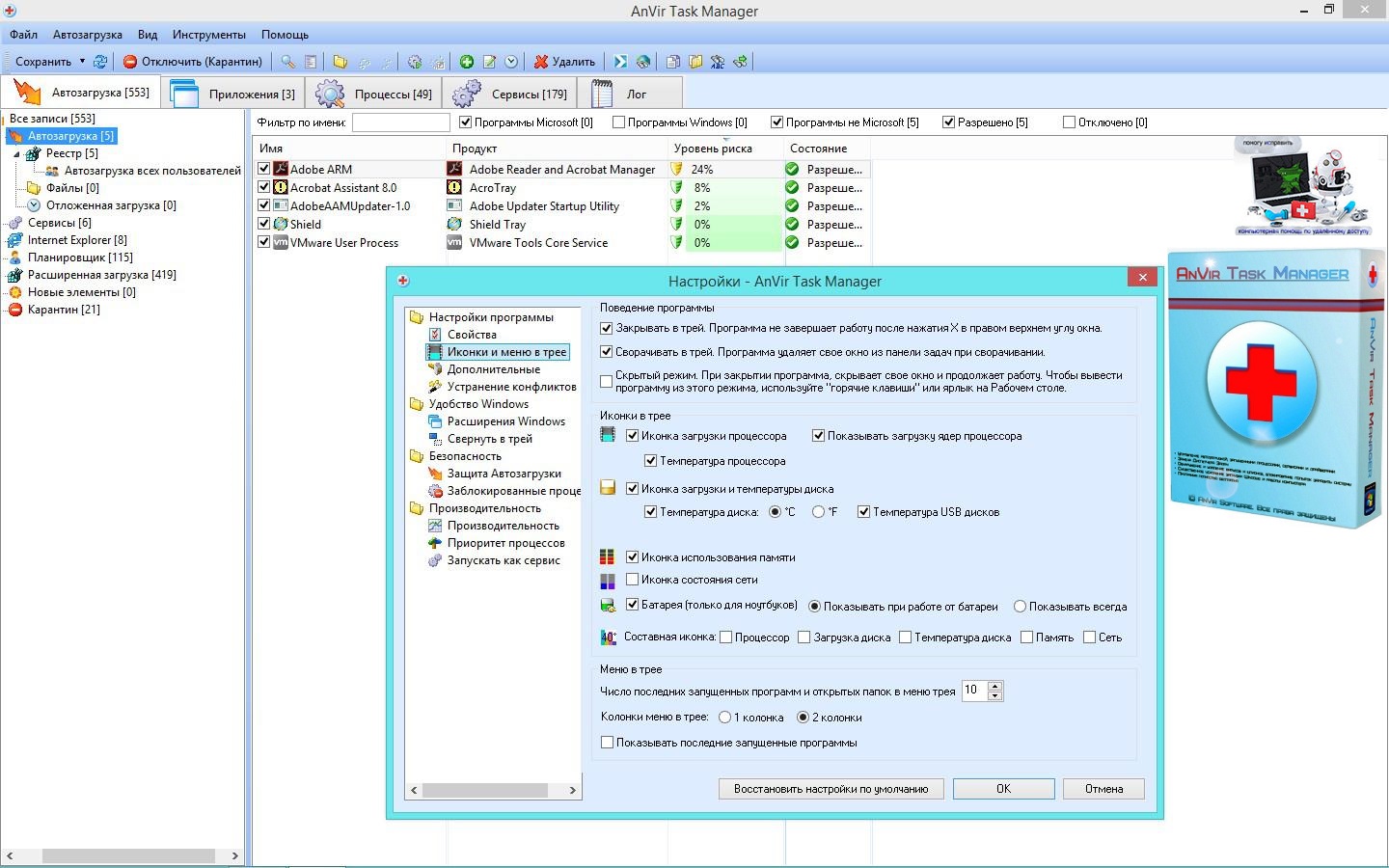1389x868 pixels.
Task: Click the VMware User Process icon
Action: click(x=281, y=242)
